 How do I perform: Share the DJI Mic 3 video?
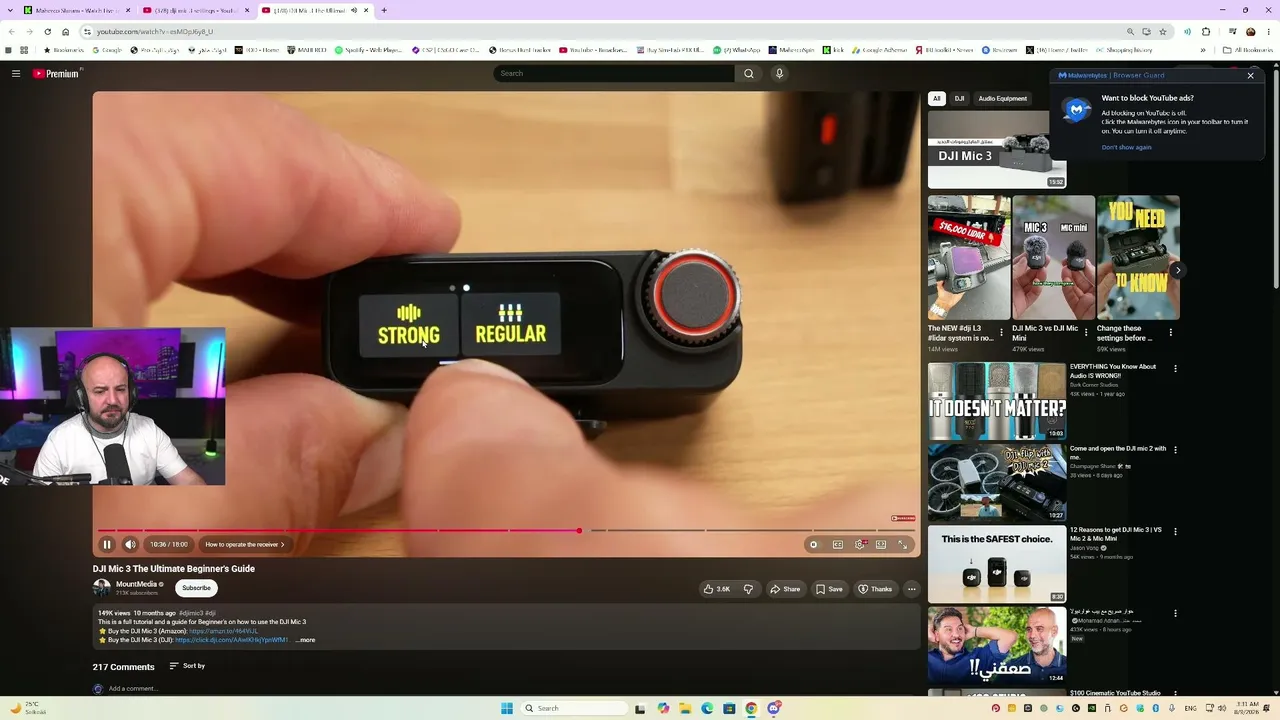[x=785, y=589]
